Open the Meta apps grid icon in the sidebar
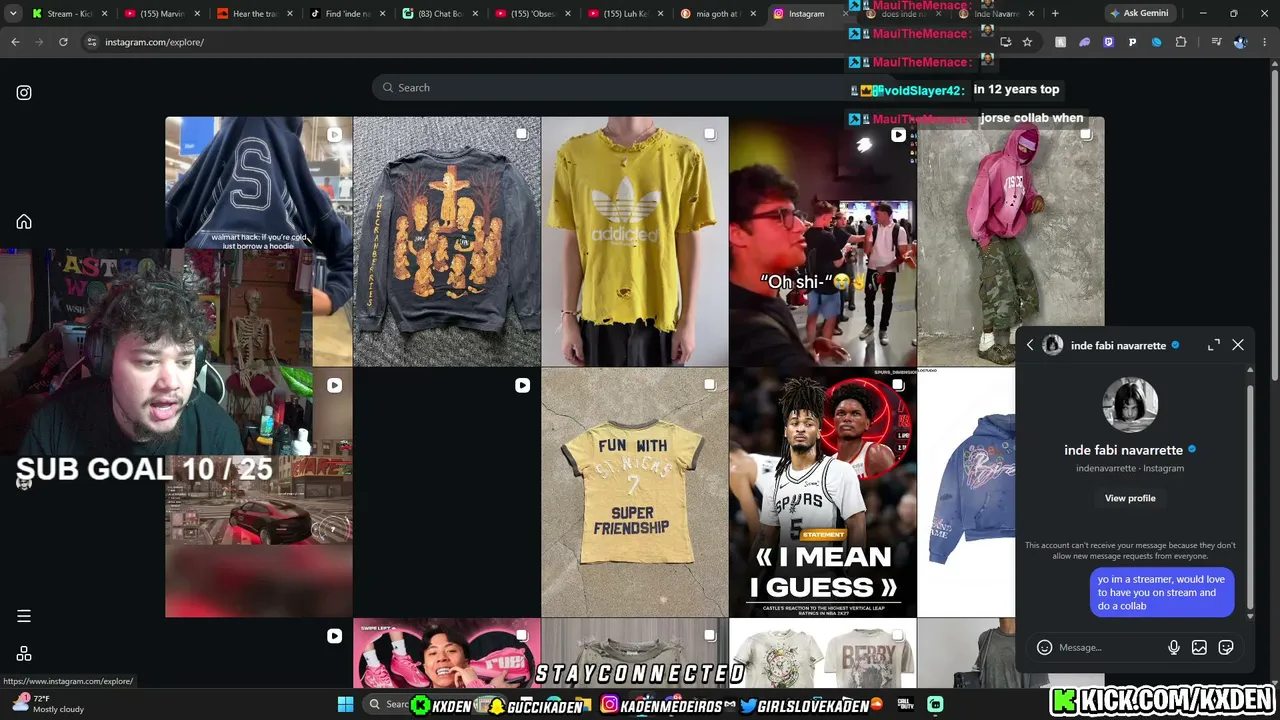 coord(24,654)
